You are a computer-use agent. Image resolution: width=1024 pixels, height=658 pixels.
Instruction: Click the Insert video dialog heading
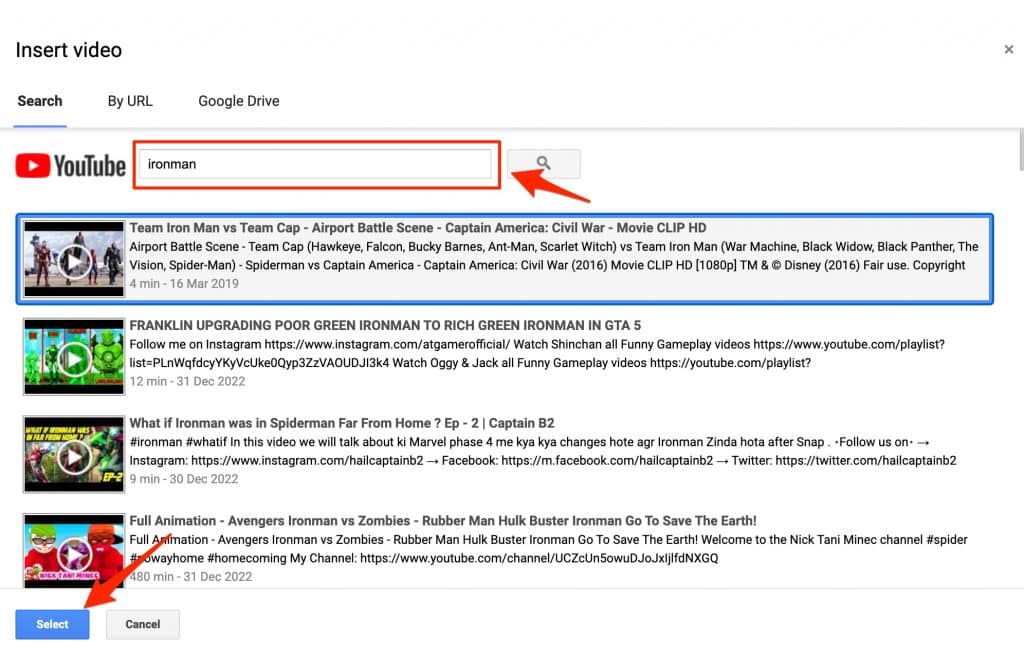pos(69,50)
